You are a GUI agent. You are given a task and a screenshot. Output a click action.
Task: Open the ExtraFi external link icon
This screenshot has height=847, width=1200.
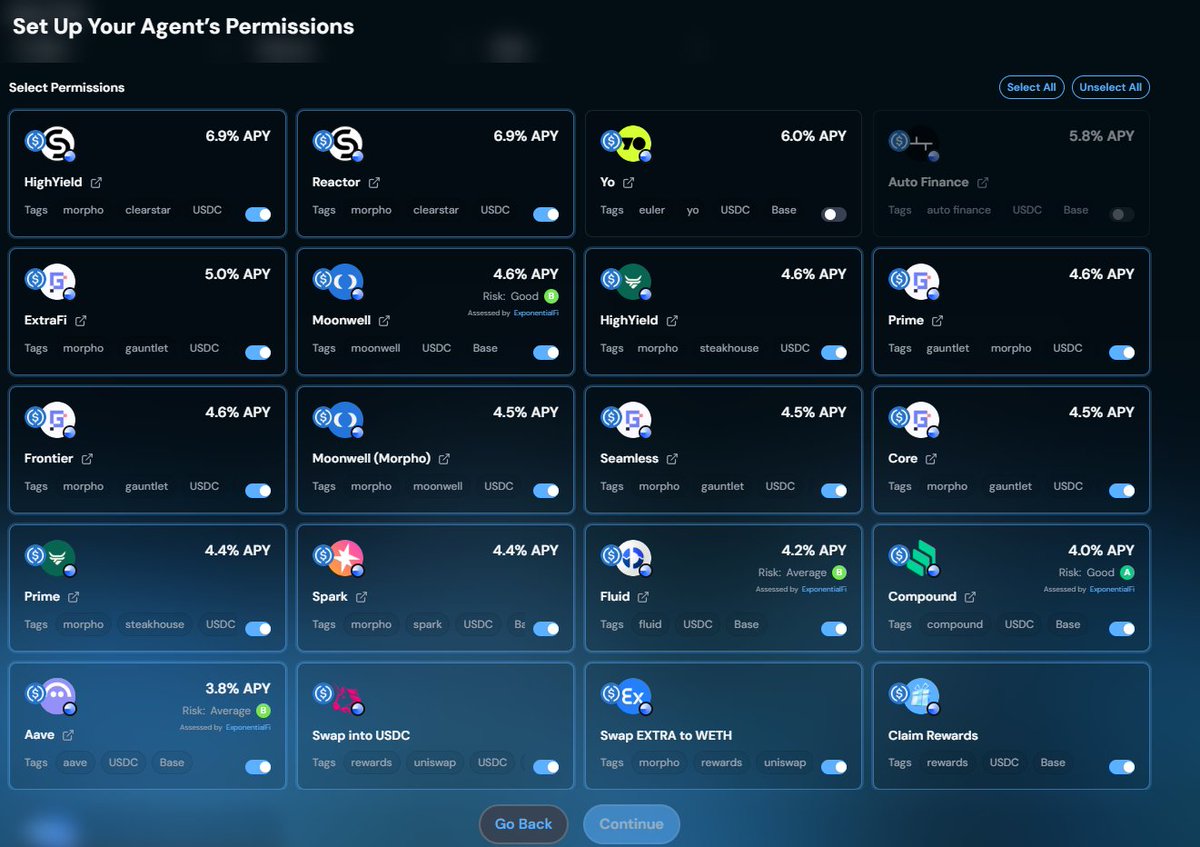click(81, 321)
